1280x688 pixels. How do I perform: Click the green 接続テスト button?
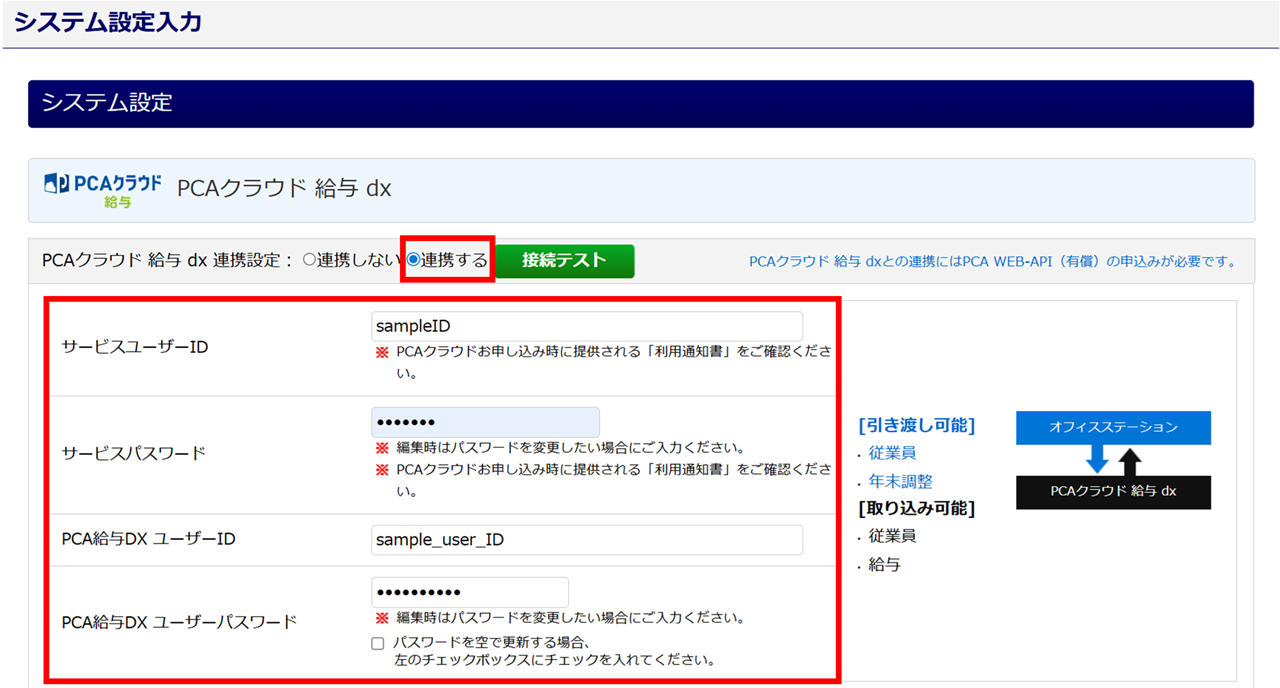coord(565,260)
